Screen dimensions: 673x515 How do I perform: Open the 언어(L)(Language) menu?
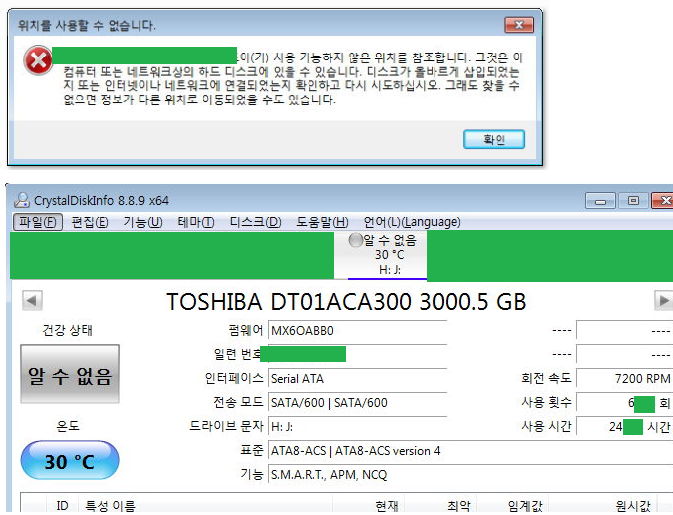coord(412,222)
